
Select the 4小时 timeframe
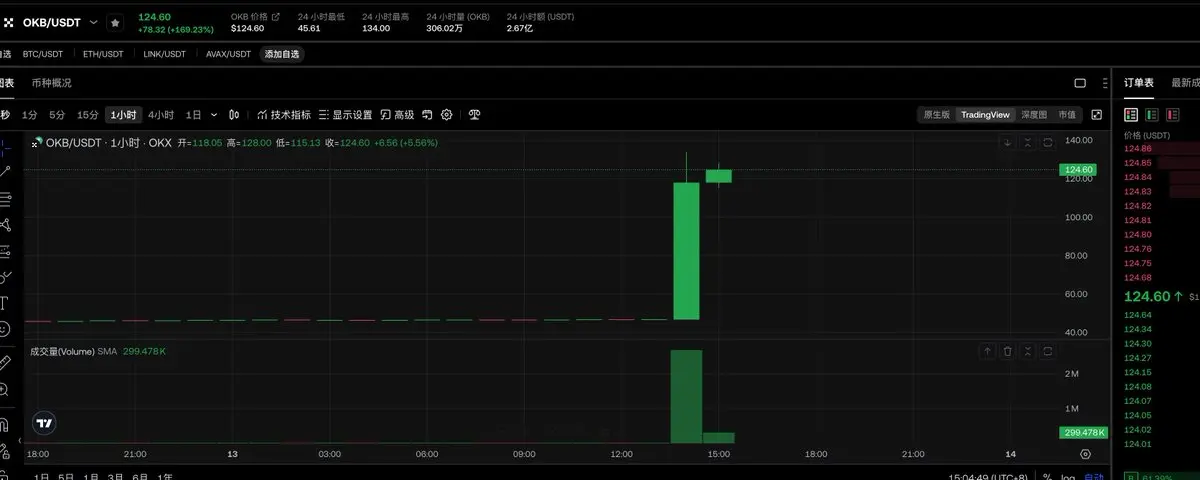tap(161, 115)
